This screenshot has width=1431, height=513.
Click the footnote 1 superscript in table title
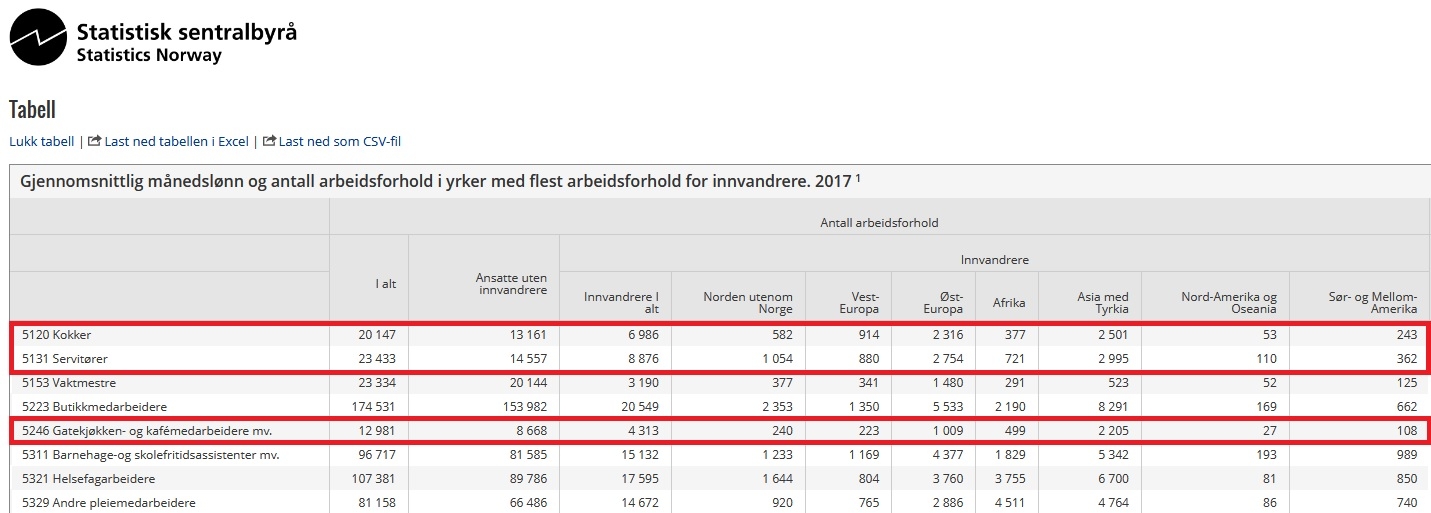click(x=858, y=178)
